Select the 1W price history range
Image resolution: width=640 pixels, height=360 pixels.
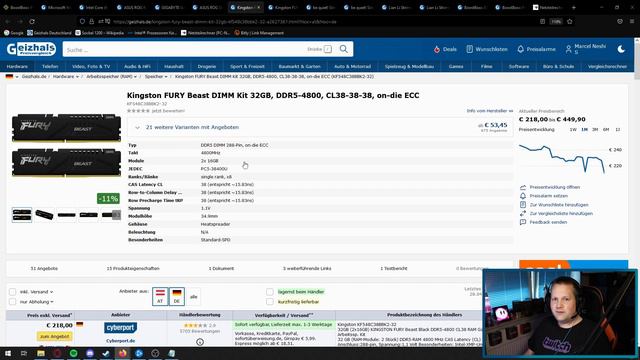pyautogui.click(x=573, y=129)
